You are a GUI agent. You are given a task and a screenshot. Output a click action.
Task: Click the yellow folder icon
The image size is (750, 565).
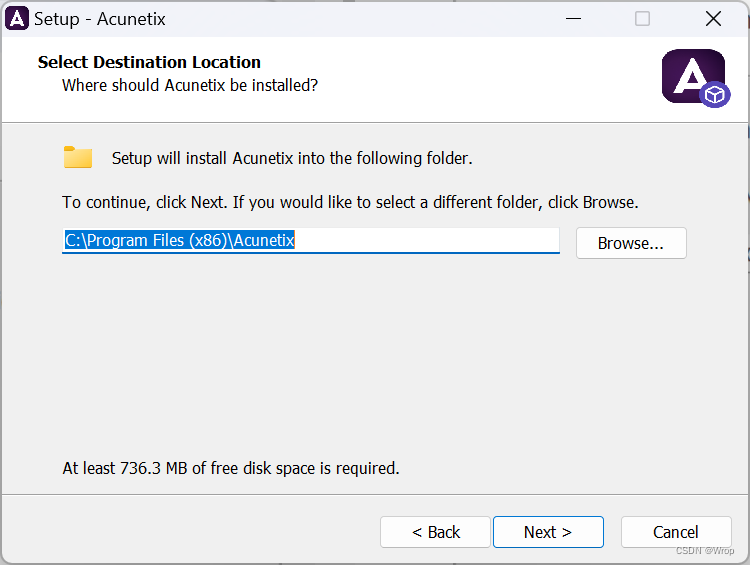[x=78, y=157]
